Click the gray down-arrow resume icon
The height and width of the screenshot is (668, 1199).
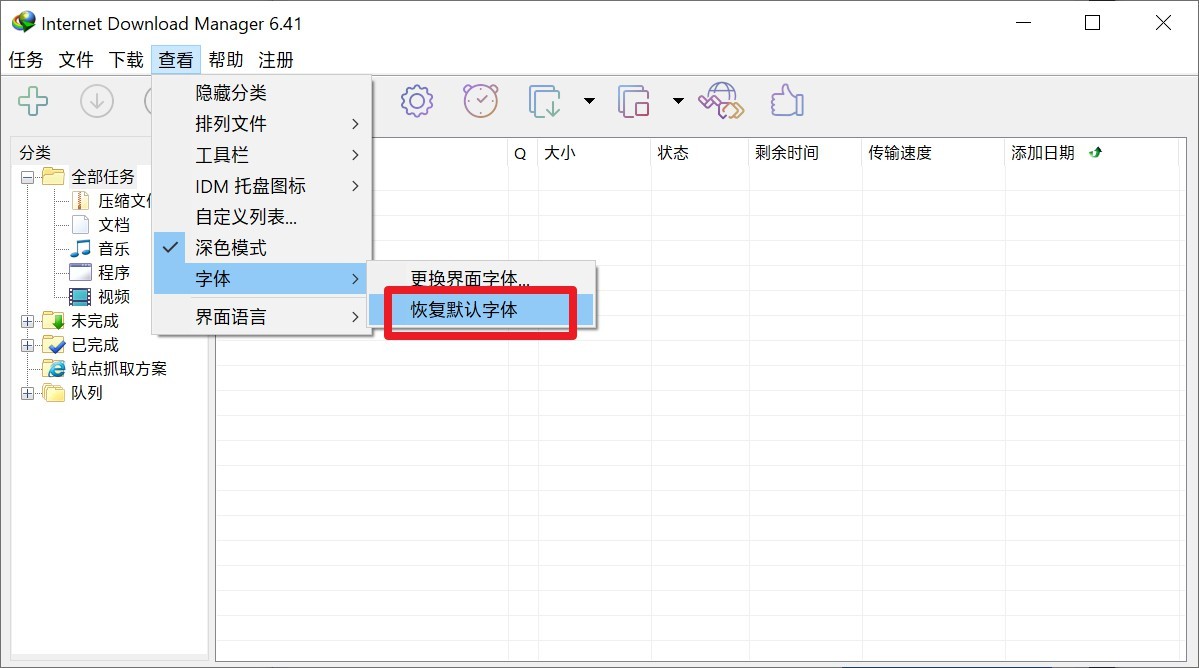point(97,101)
